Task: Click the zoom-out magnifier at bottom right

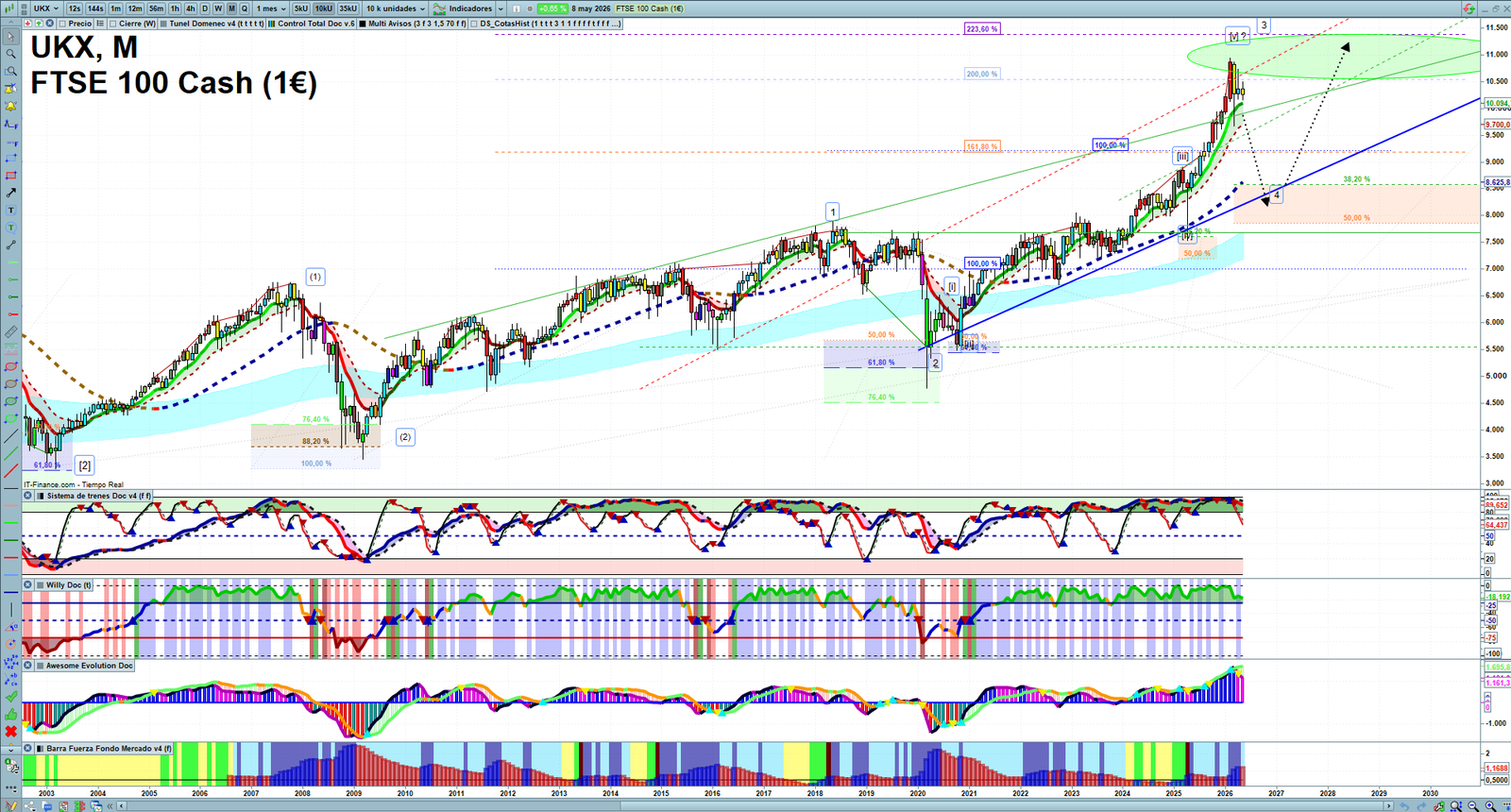Action: [x=1472, y=805]
